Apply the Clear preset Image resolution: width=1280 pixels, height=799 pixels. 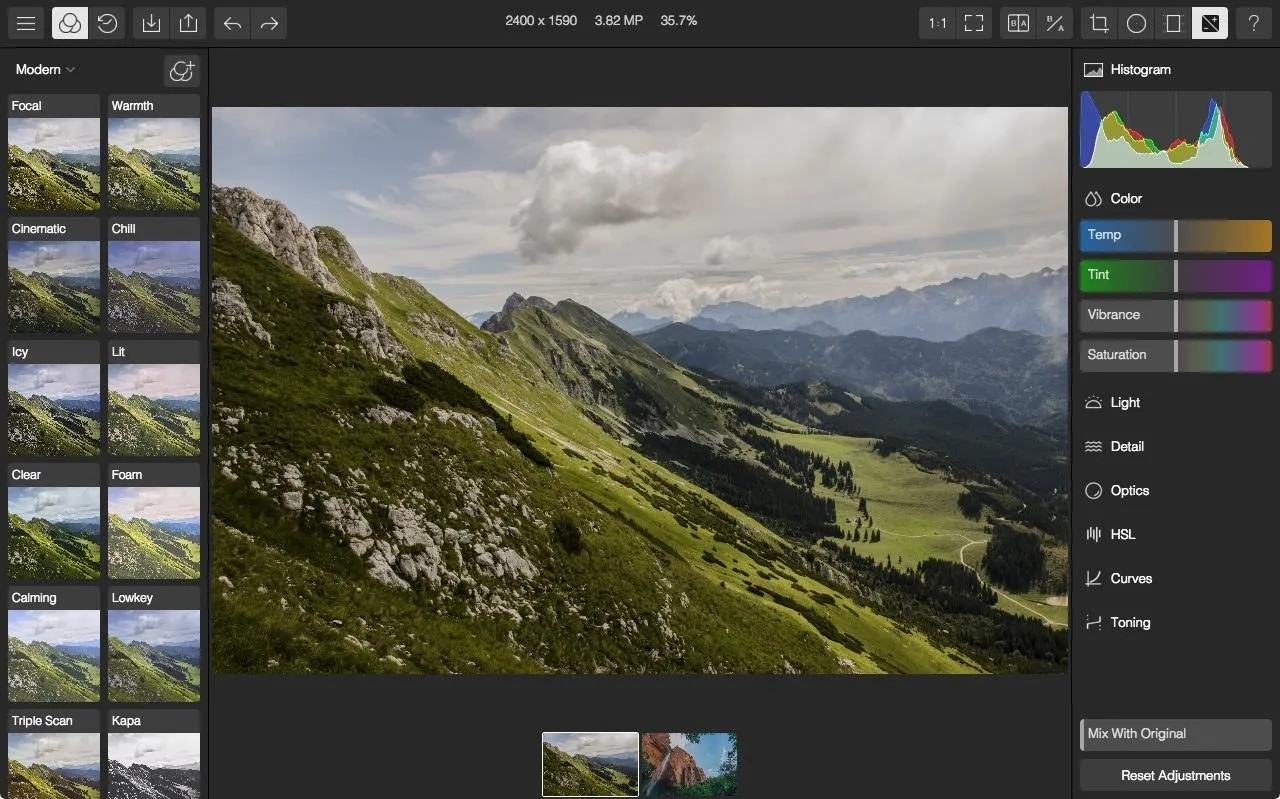(x=54, y=522)
